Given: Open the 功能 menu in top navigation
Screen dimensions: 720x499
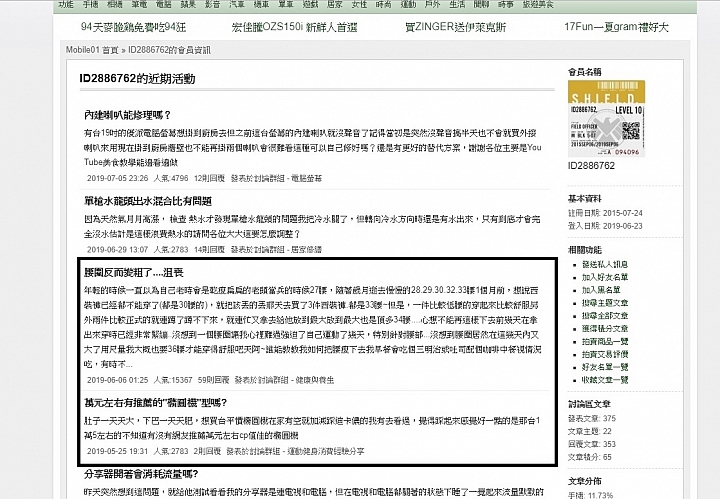Looking at the screenshot, I should coord(66,4).
